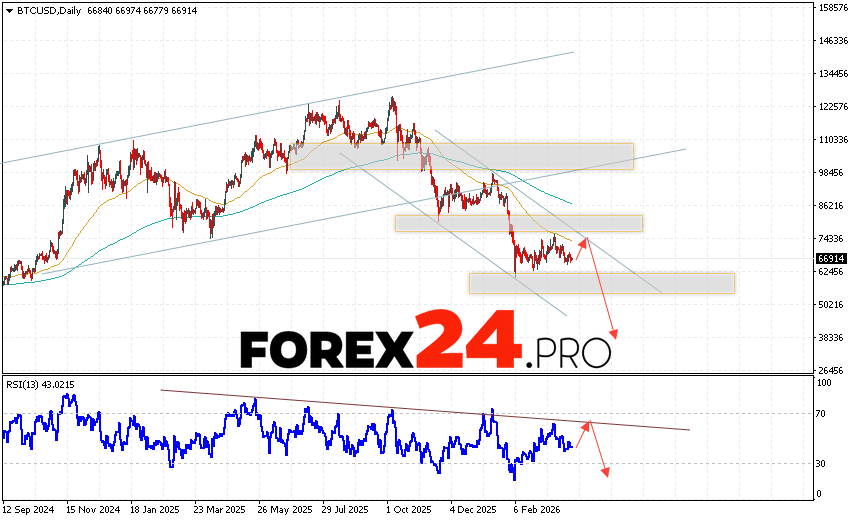Screen dimensions: 854x521
Task: Click the red downward forecast arrowhead on price chart
Action: pos(614,334)
